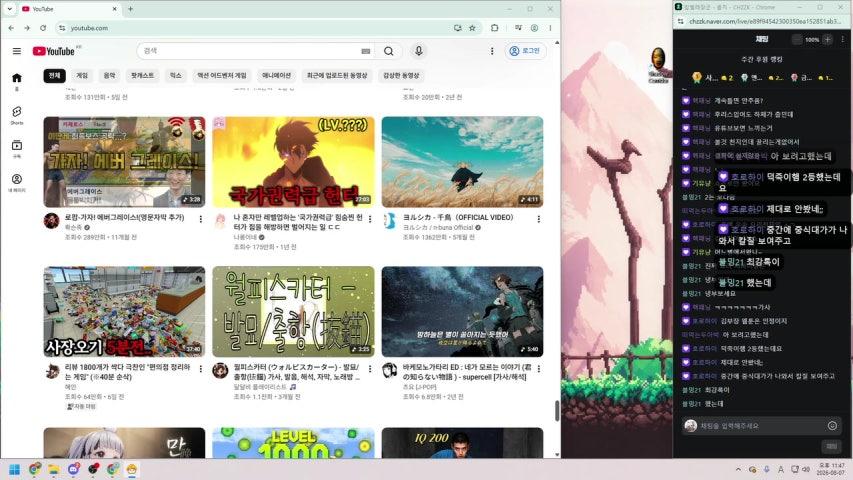853x480 pixels.
Task: Open ヨルシカ - 千鳥 OFFICIAL VIDEO title
Action: pos(458,217)
